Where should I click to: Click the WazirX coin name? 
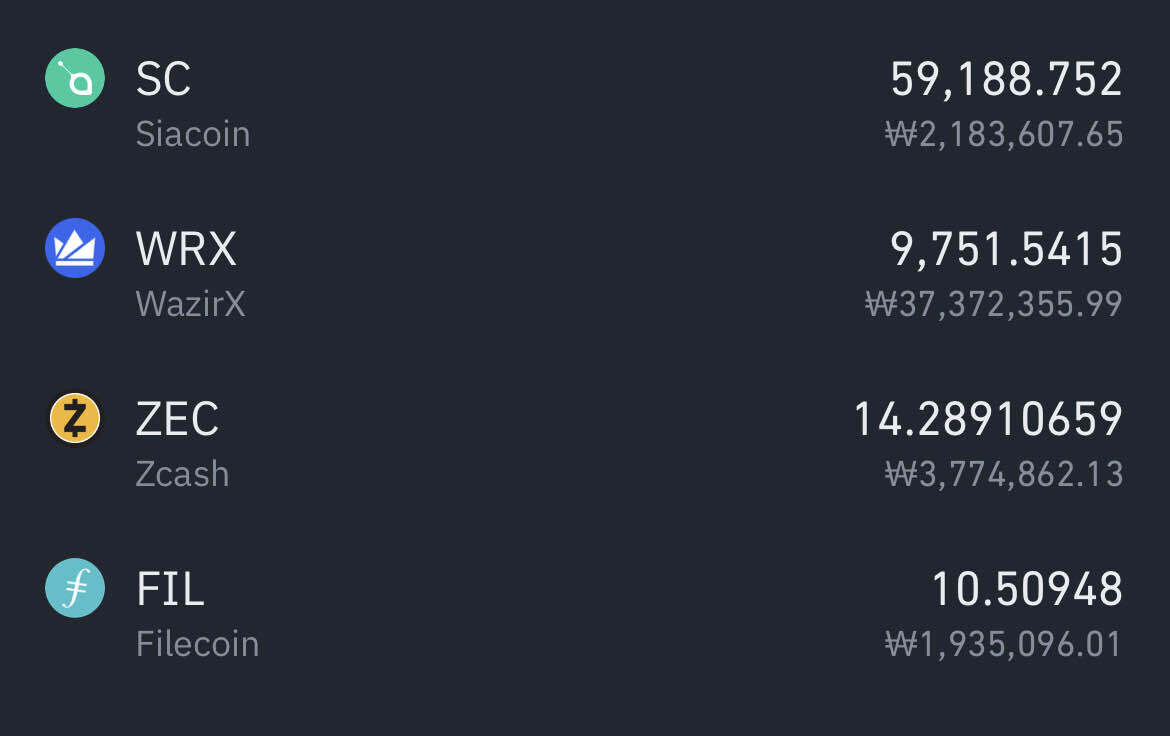click(190, 304)
